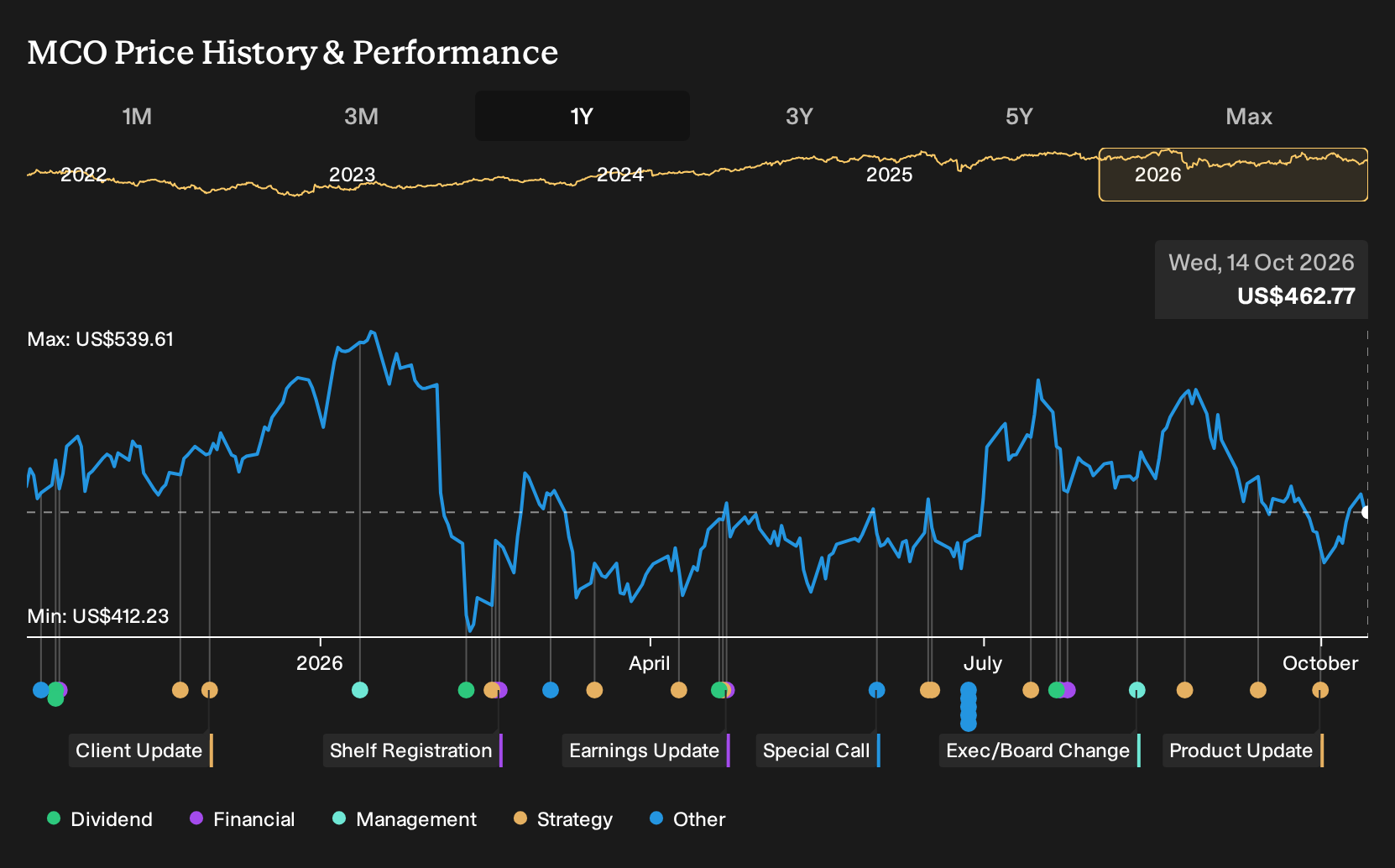Toggle the Financial events legend item
This screenshot has width=1395, height=868.
[x=242, y=819]
